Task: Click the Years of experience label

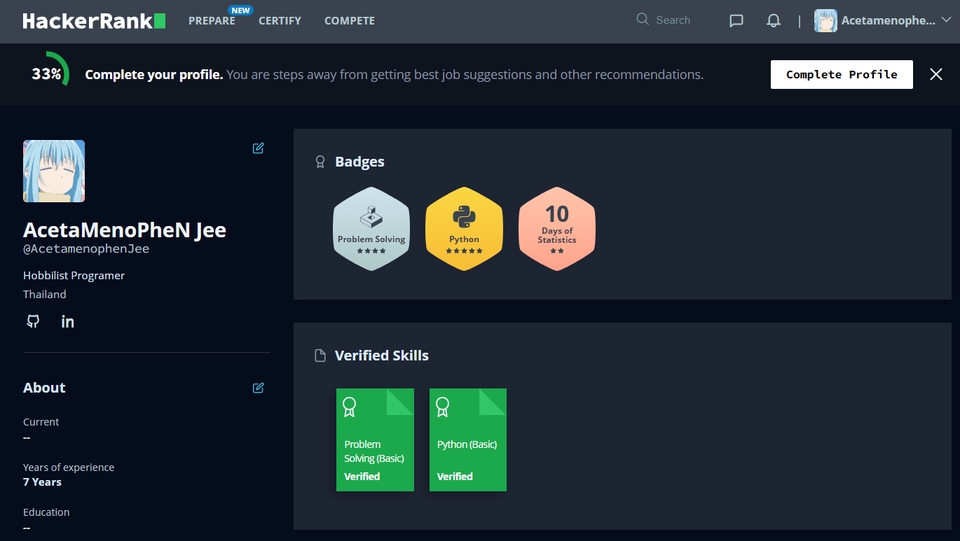Action: tap(69, 467)
